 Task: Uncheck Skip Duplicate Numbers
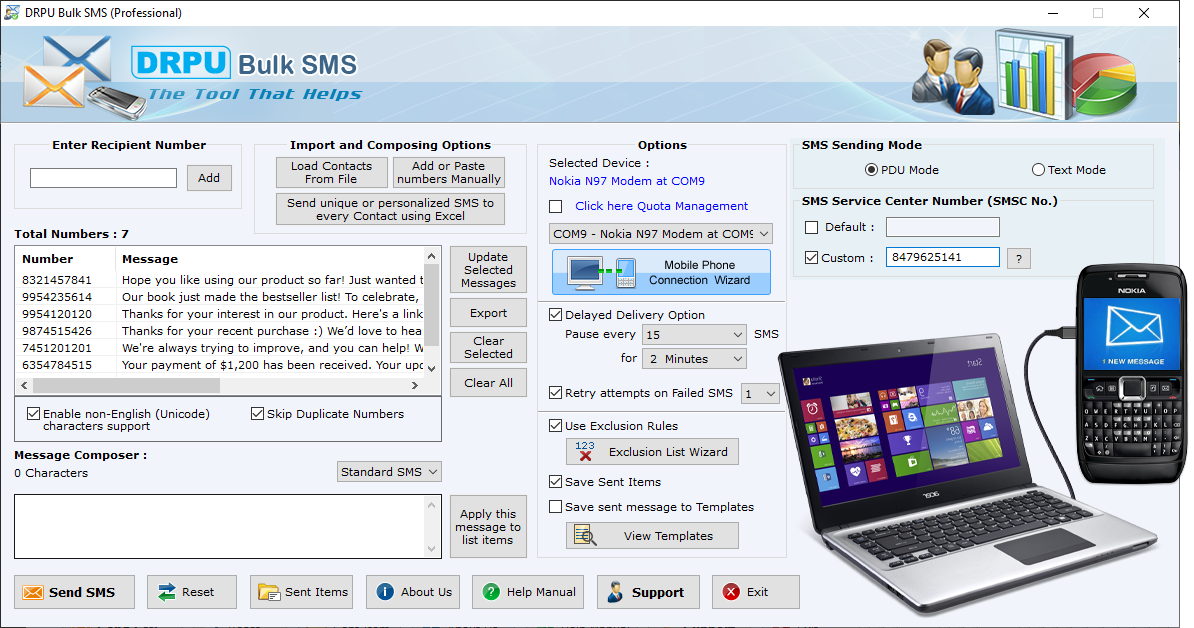pos(257,413)
